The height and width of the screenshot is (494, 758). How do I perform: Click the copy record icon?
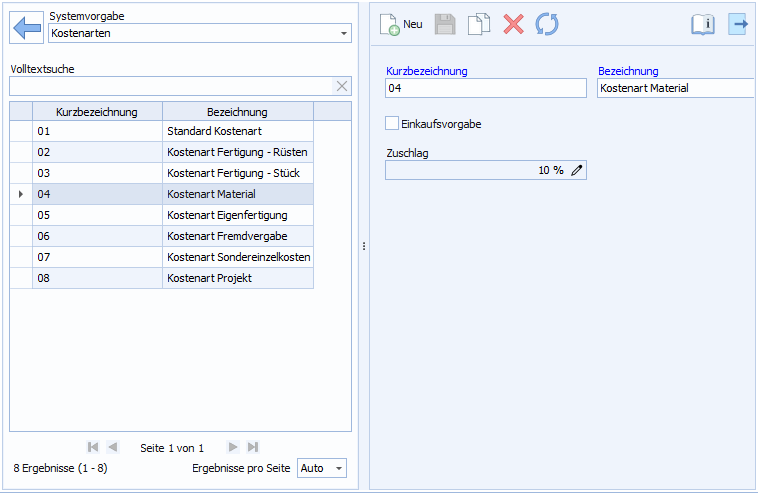tap(479, 24)
